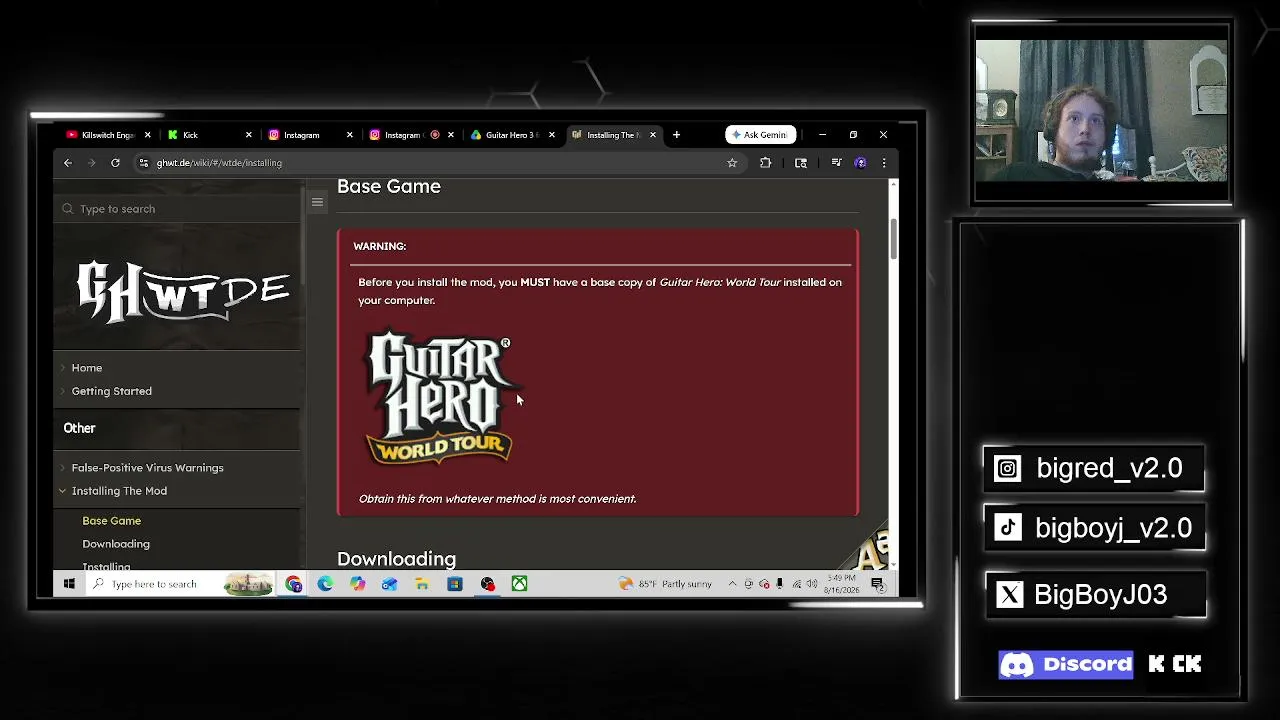This screenshot has width=1280, height=720.
Task: Open the Xbox app from the taskbar
Action: [x=519, y=584]
